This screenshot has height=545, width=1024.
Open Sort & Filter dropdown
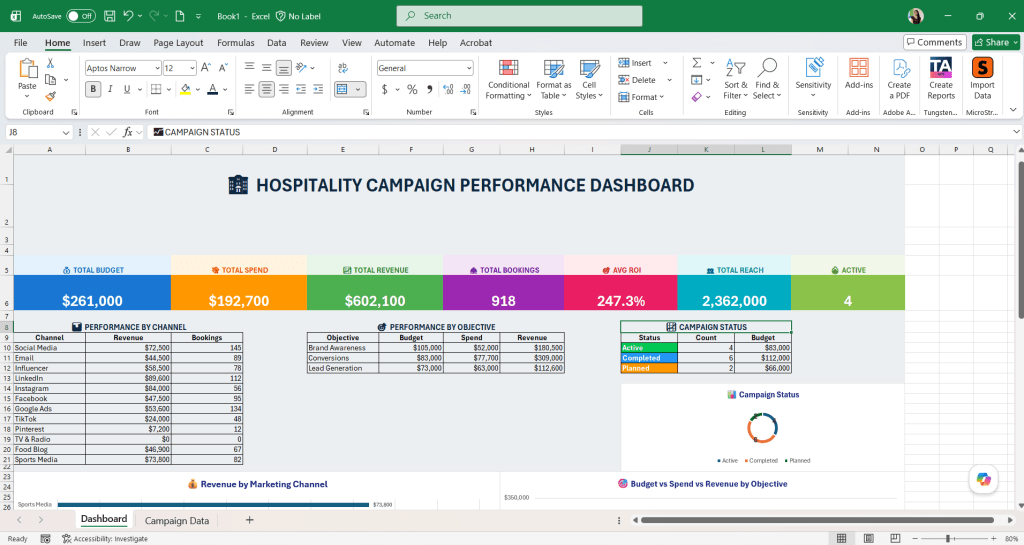735,78
